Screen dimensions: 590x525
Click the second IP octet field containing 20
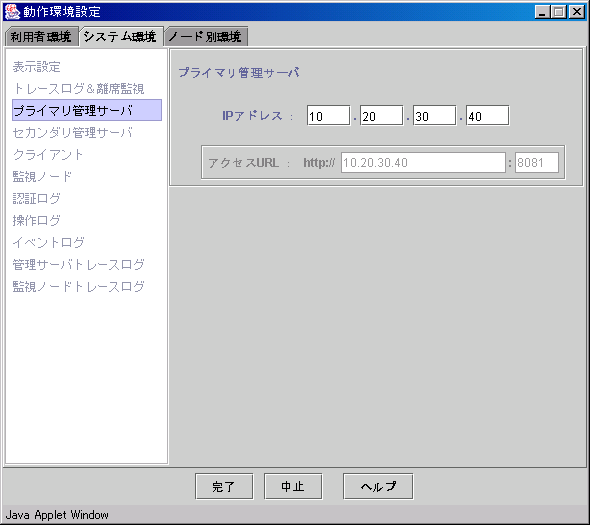coord(382,116)
